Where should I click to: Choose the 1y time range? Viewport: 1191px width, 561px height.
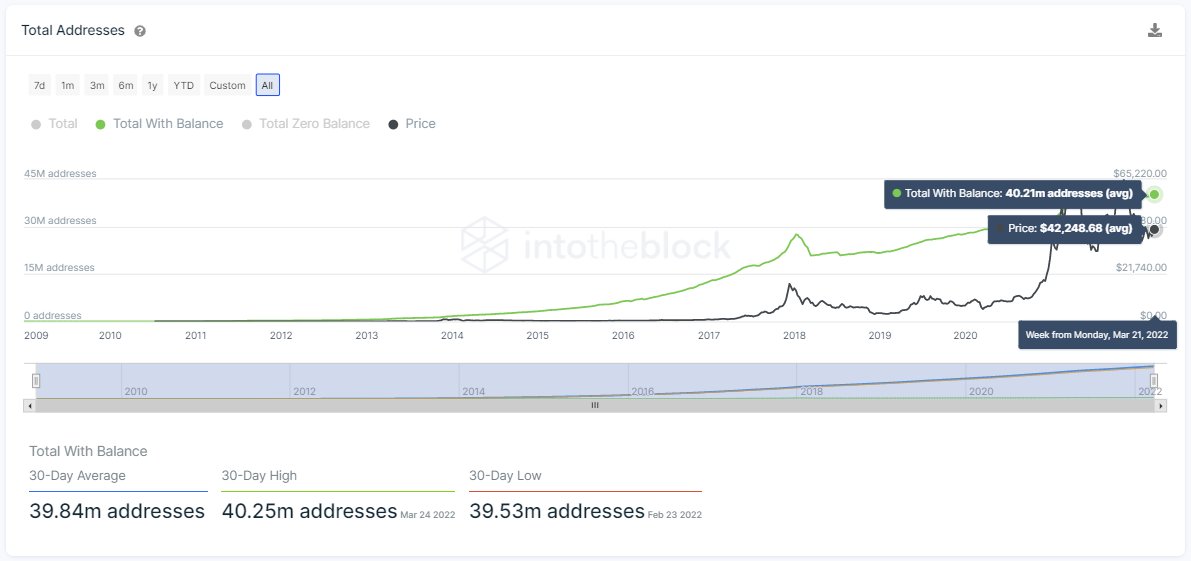(x=152, y=85)
